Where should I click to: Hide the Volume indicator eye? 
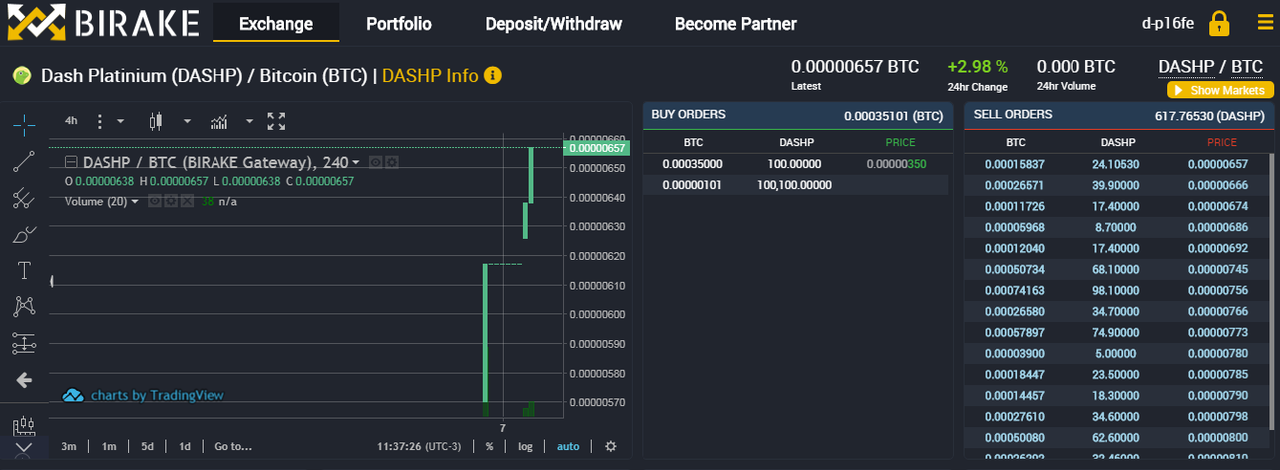click(x=155, y=201)
